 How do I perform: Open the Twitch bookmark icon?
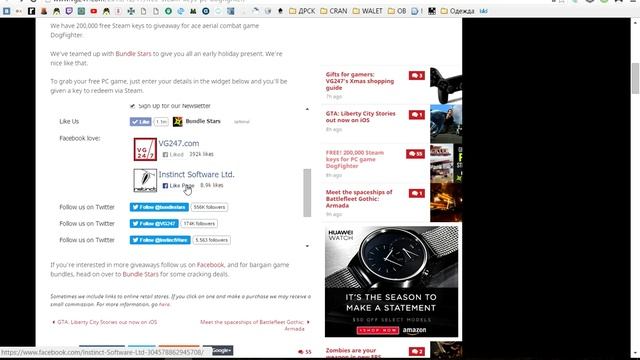click(69, 11)
